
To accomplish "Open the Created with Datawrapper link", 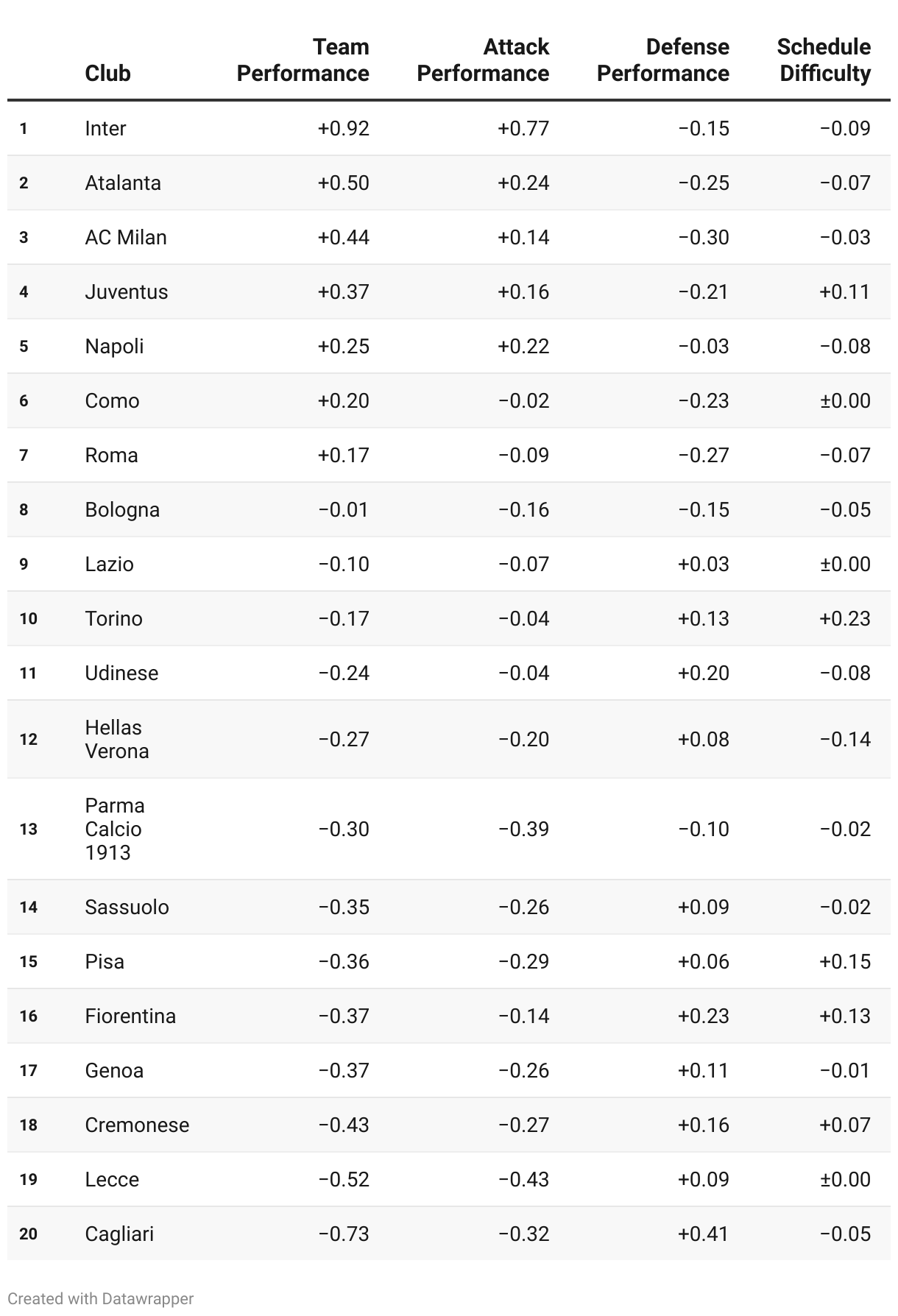I will point(101,1298).
